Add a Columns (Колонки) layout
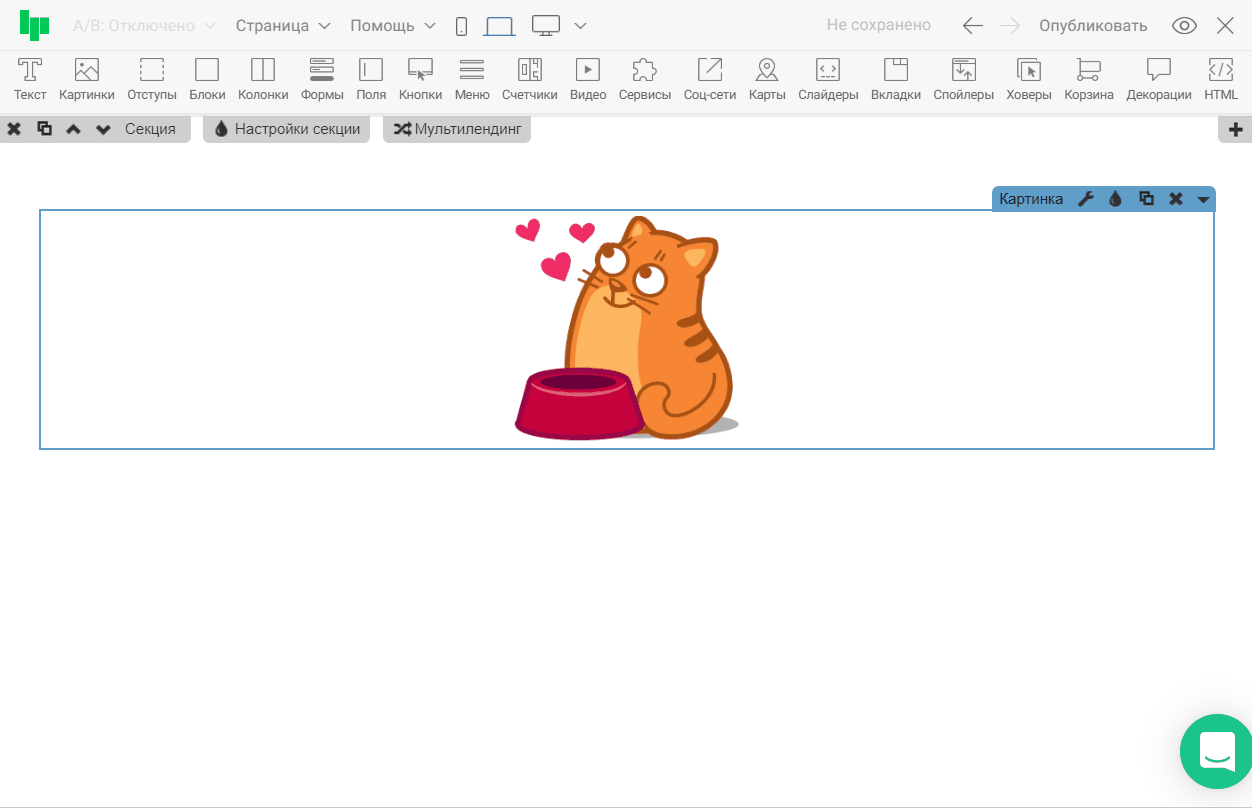Image resolution: width=1252 pixels, height=808 pixels. 263,79
